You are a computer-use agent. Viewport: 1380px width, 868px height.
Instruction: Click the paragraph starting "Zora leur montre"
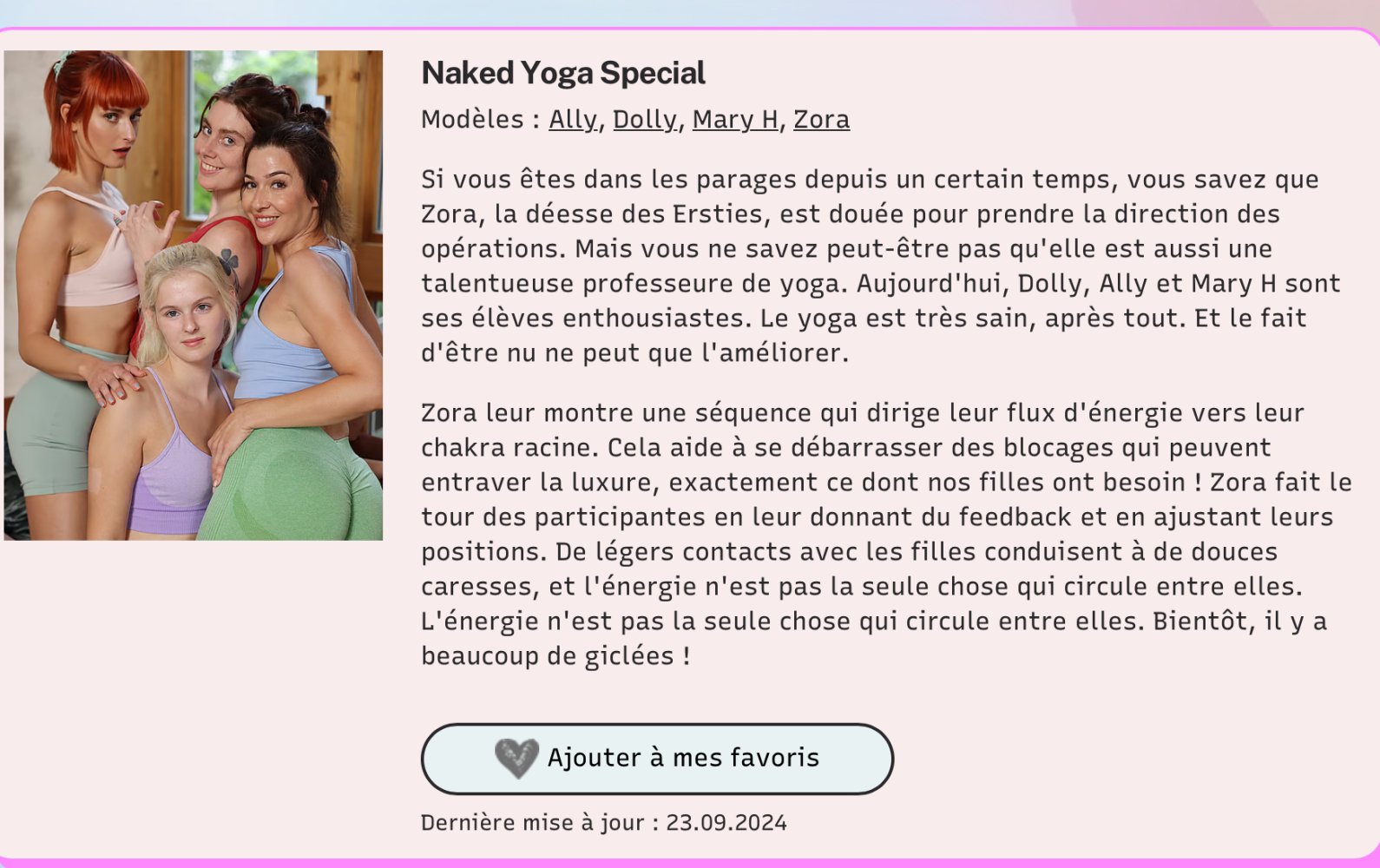pyautogui.click(x=886, y=534)
